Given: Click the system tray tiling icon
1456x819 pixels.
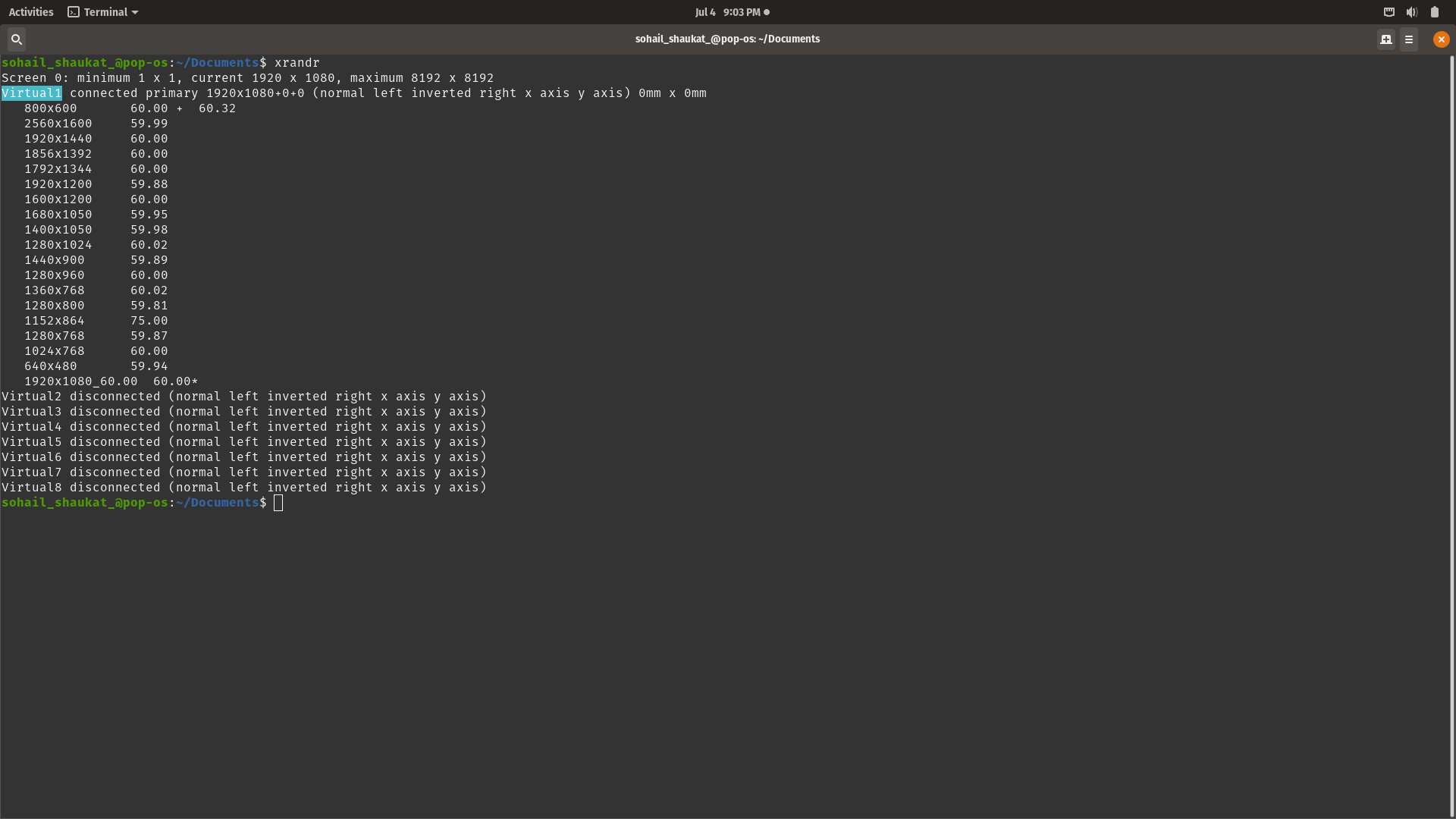Looking at the screenshot, I should pos(1389,12).
